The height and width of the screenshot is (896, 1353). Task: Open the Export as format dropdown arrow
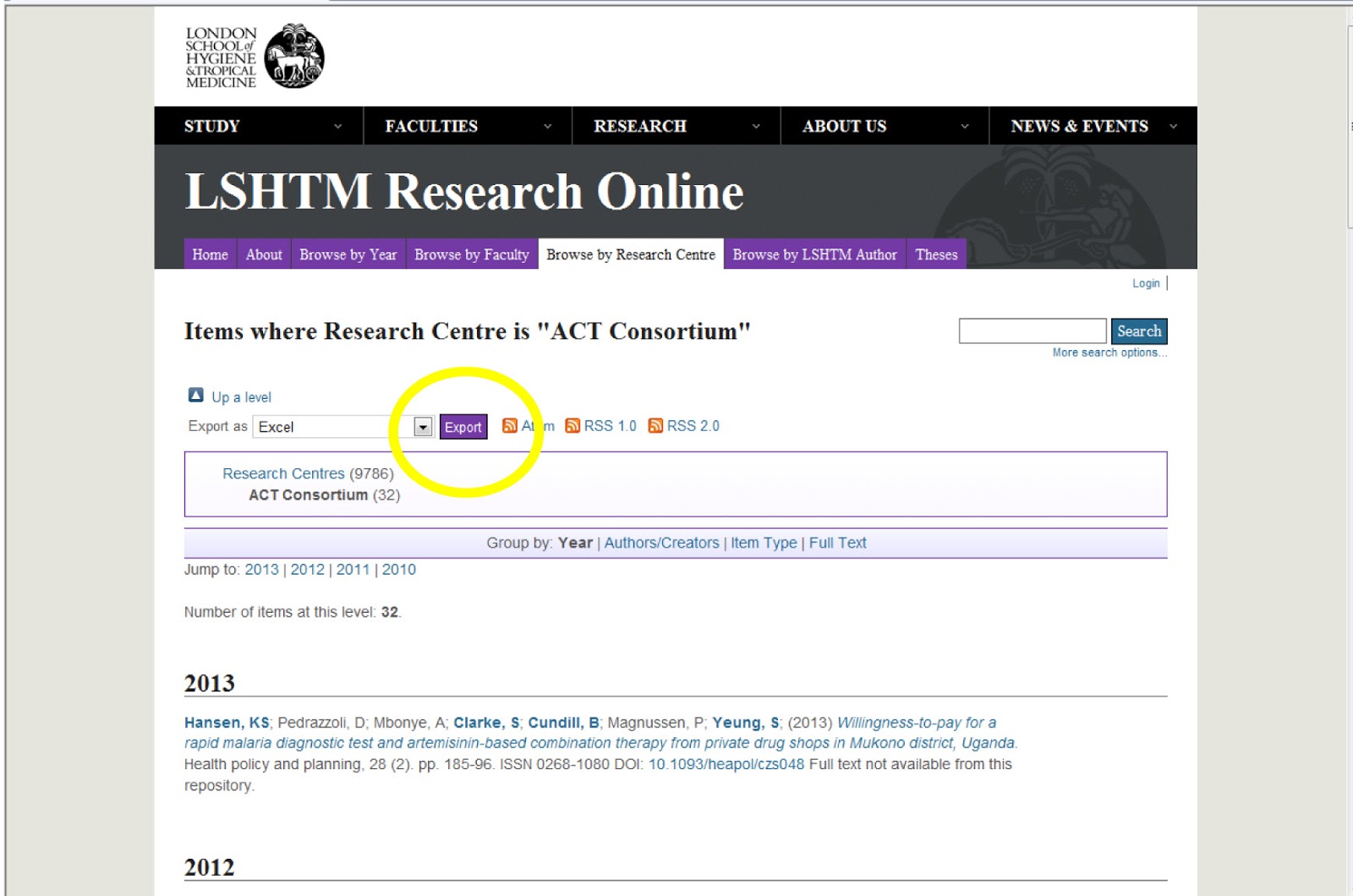point(423,427)
